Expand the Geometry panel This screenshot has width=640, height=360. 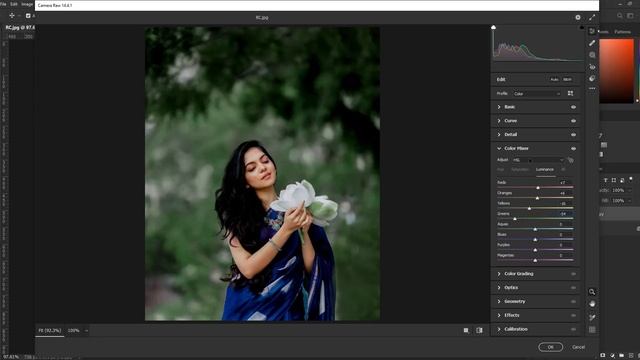click(x=499, y=302)
